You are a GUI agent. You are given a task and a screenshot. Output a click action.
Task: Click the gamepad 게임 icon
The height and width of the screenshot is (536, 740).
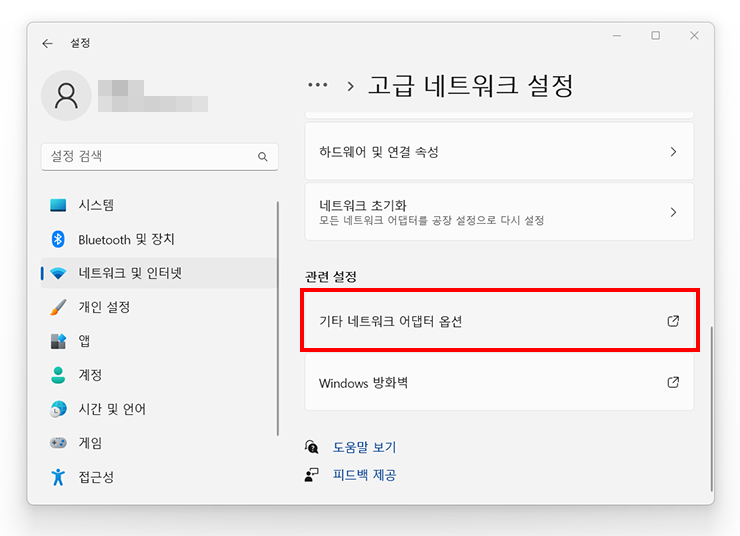pos(58,443)
